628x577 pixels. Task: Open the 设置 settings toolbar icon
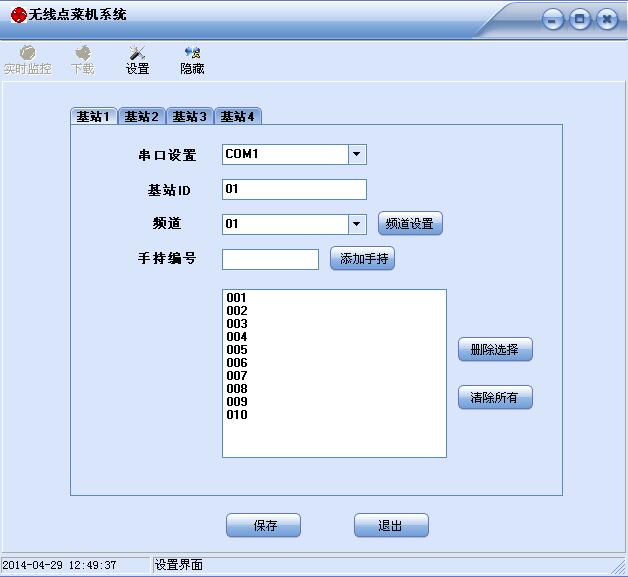[137, 60]
